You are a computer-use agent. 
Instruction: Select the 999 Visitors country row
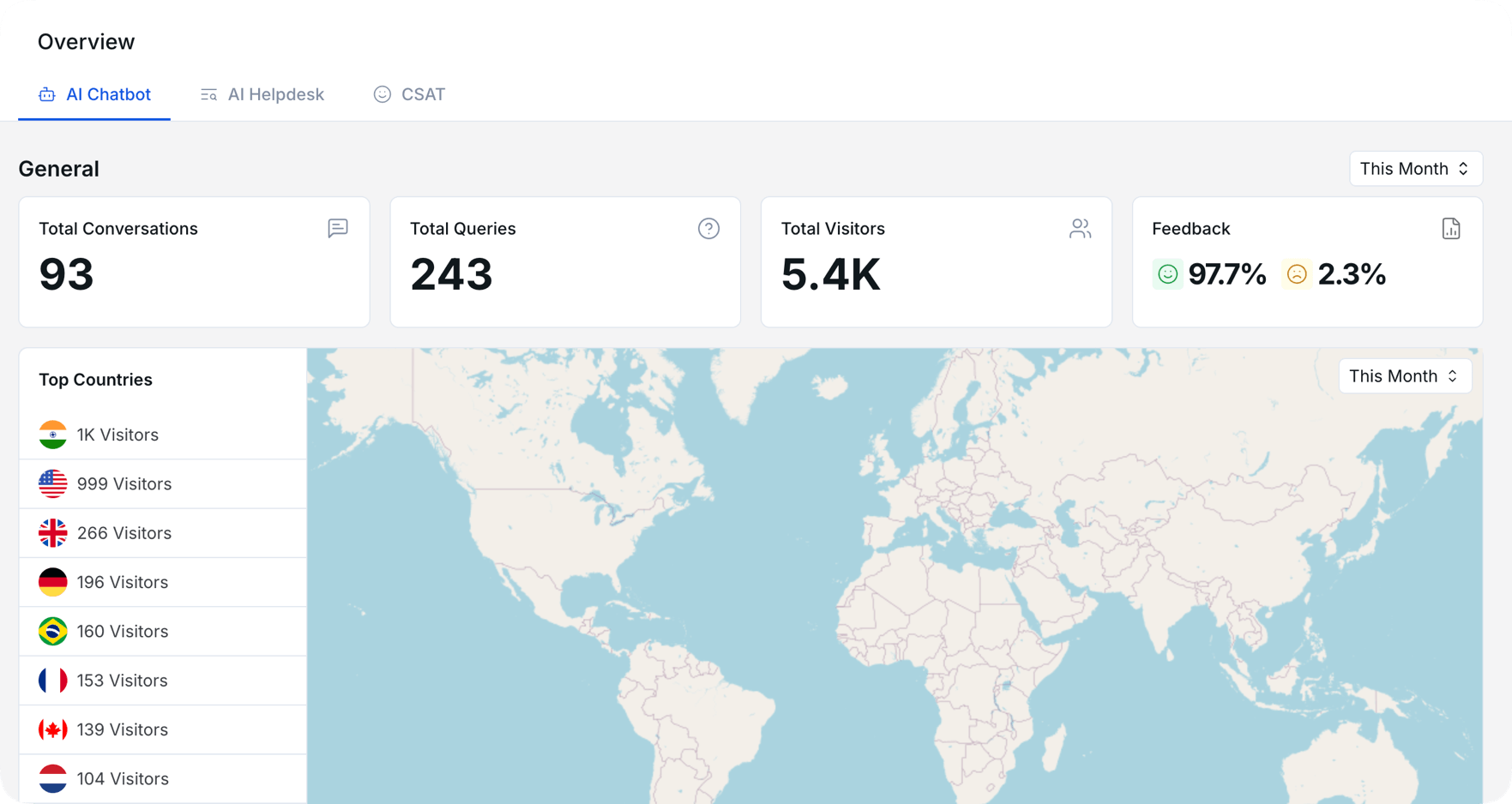point(163,484)
